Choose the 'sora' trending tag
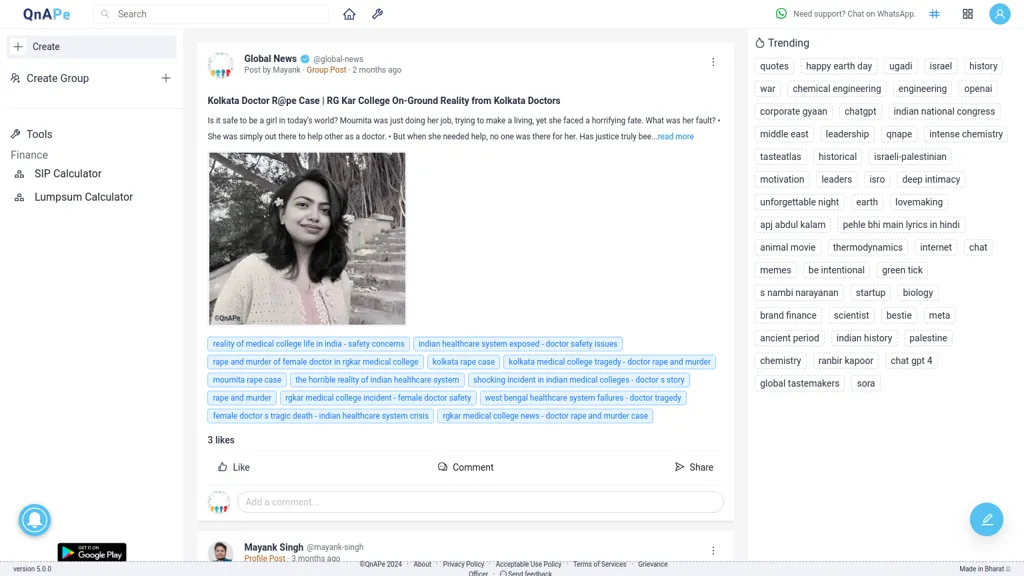The image size is (1024, 576). (865, 383)
